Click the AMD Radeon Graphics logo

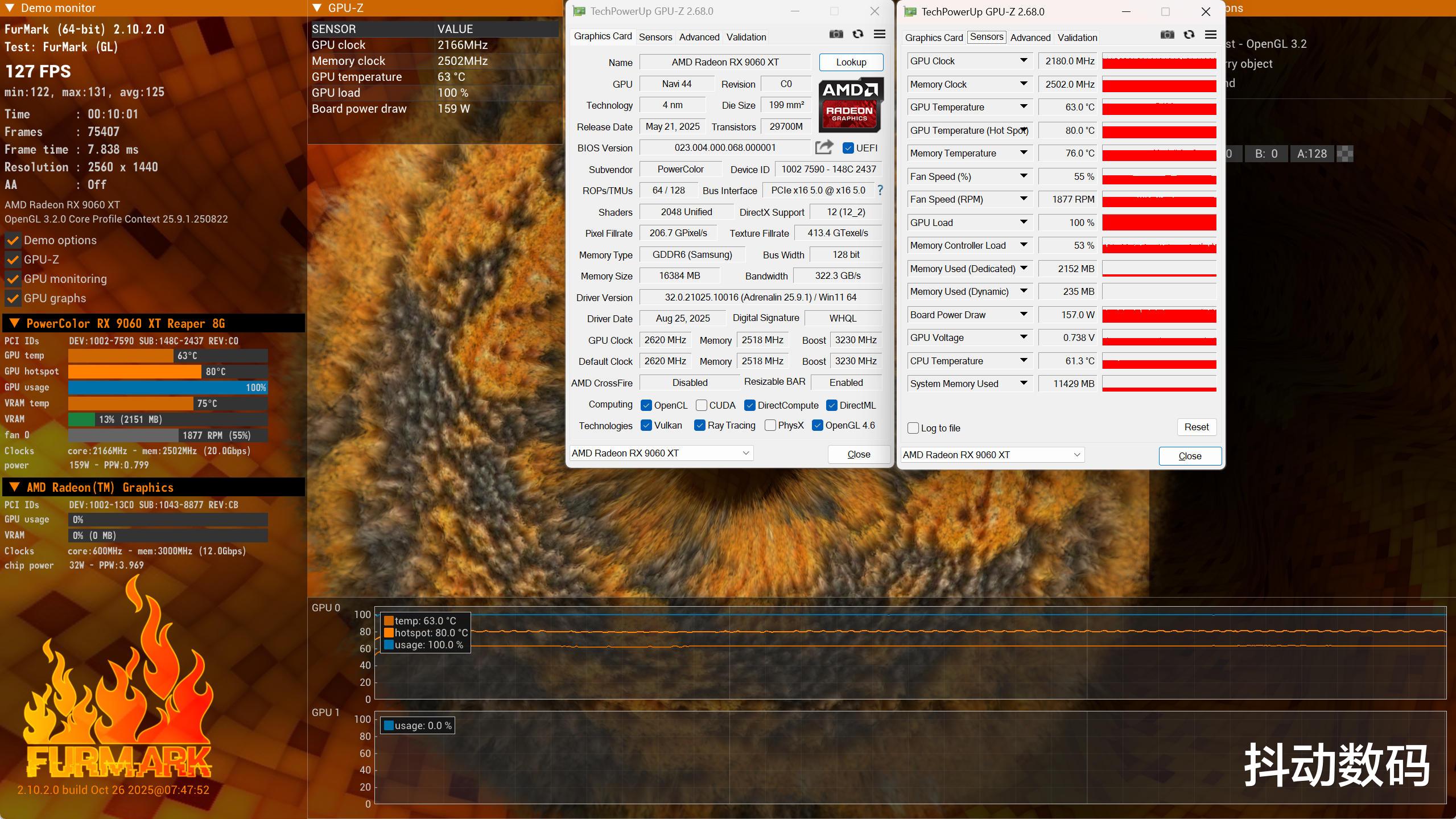(x=851, y=106)
